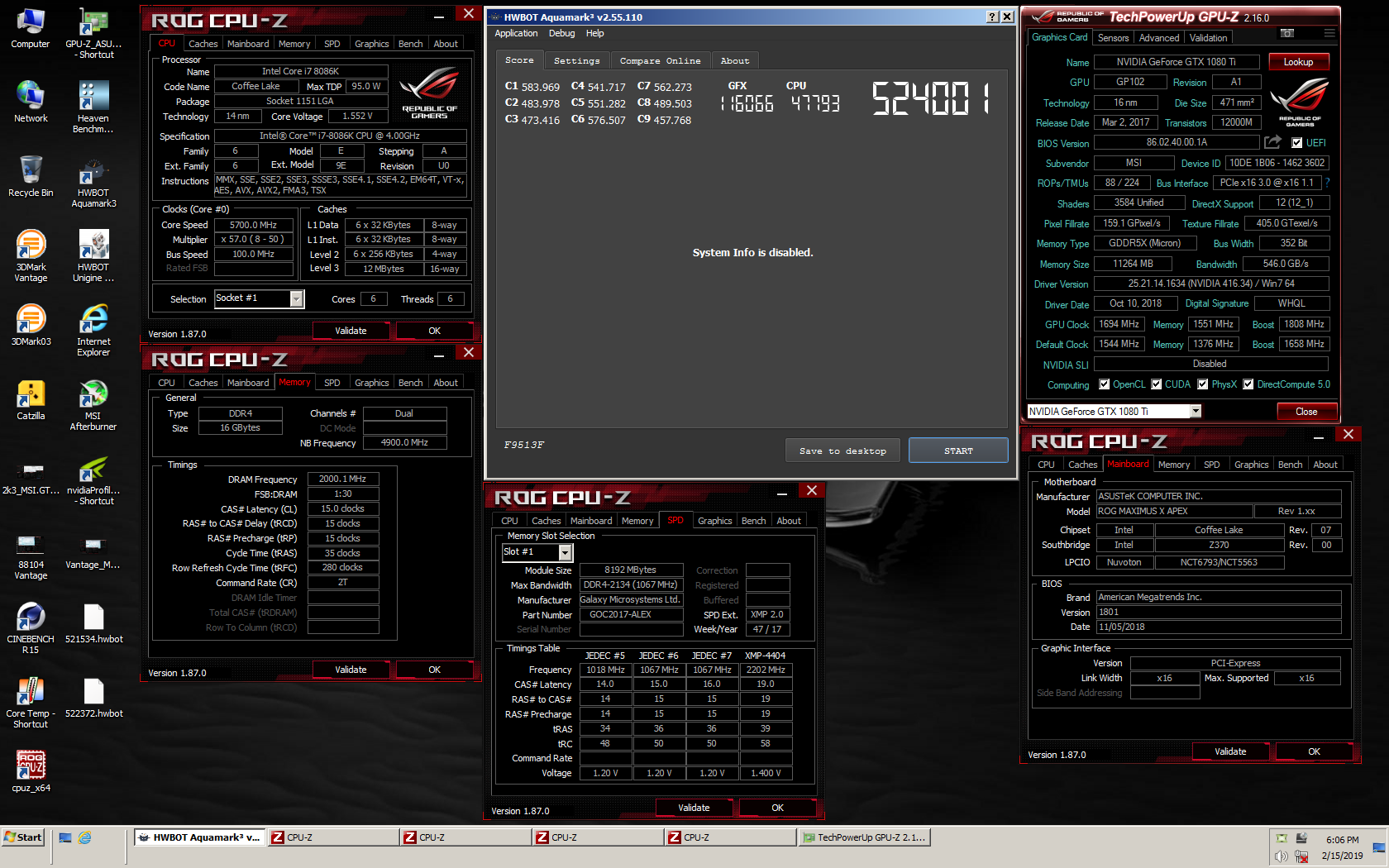Select the 3DMark03 desktop icon
This screenshot has width=1389, height=868.
pyautogui.click(x=31, y=326)
